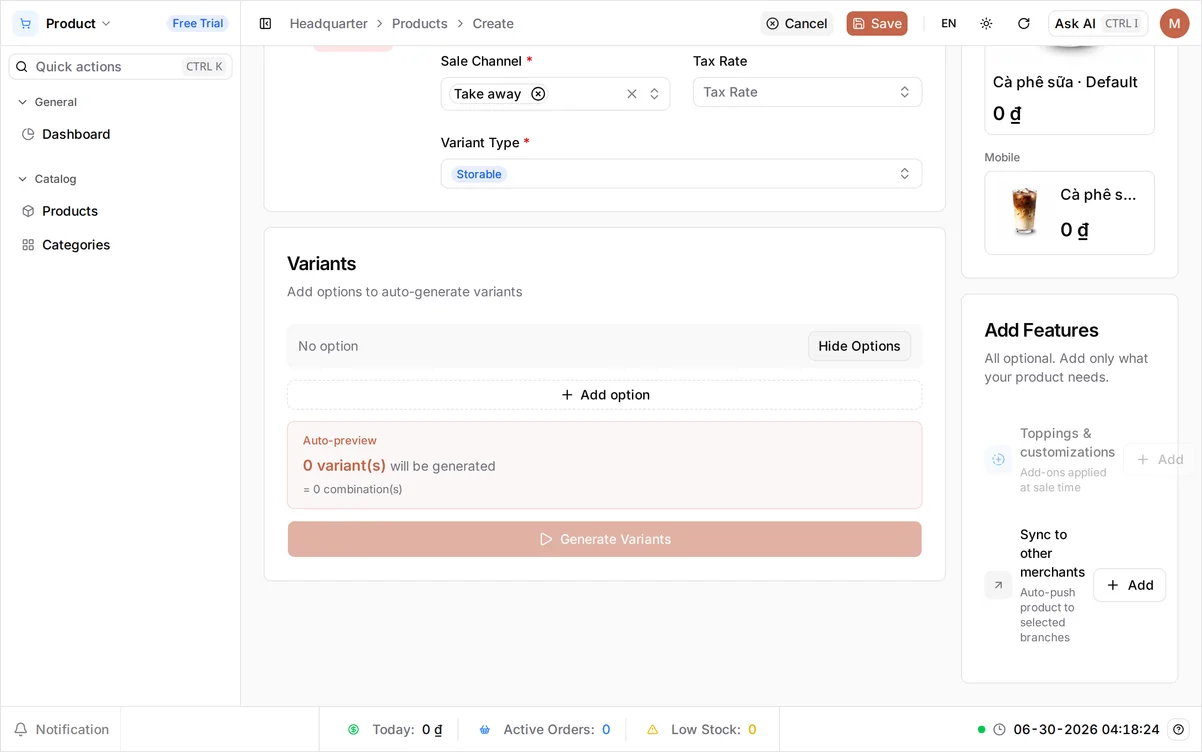The width and height of the screenshot is (1202, 752).
Task: Expand the Sale Channel dropdown arrows
Action: [654, 94]
